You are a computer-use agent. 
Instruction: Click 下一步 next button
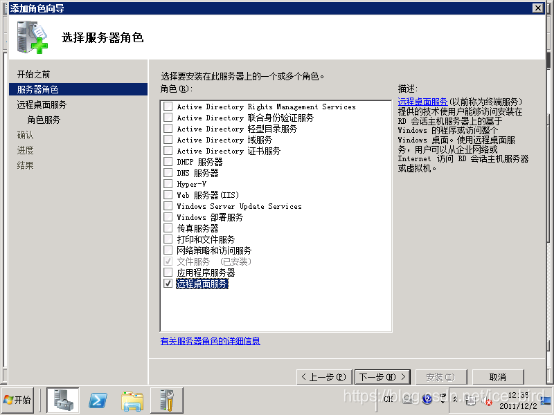pos(382,377)
